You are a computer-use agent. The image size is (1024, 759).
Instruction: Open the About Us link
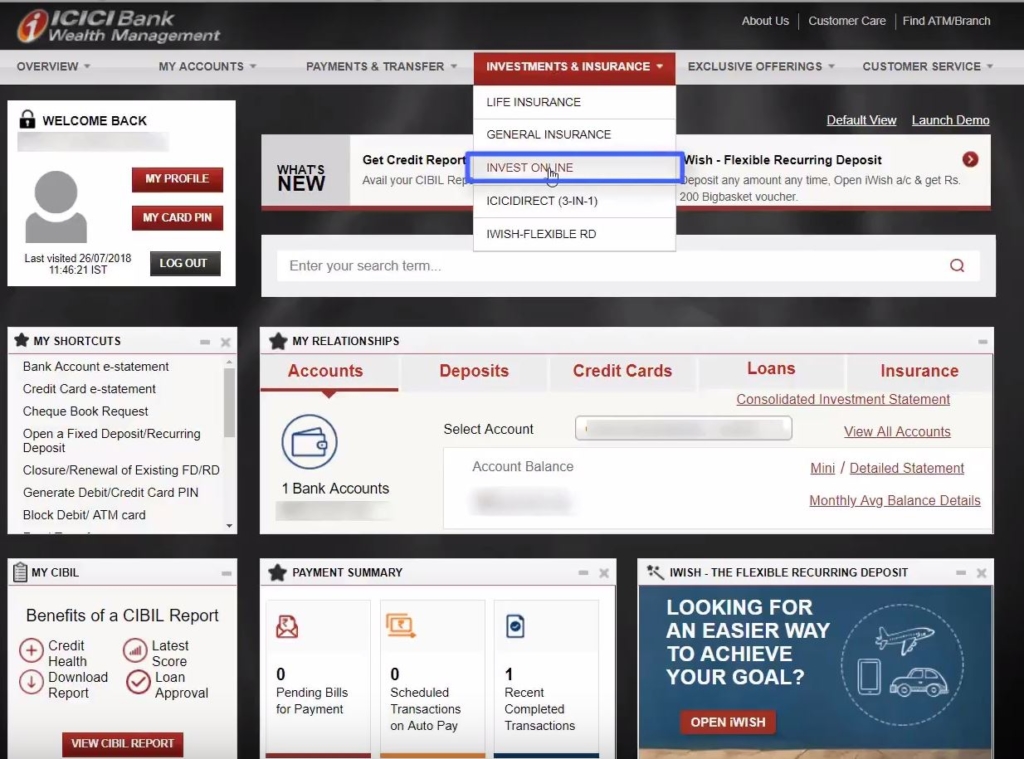765,21
